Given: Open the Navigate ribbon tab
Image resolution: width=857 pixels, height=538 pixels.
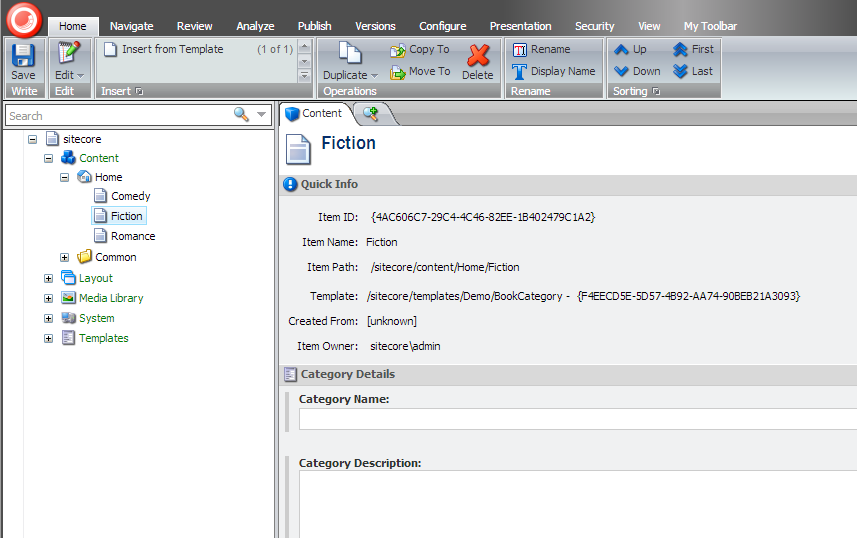Looking at the screenshot, I should click(x=131, y=26).
